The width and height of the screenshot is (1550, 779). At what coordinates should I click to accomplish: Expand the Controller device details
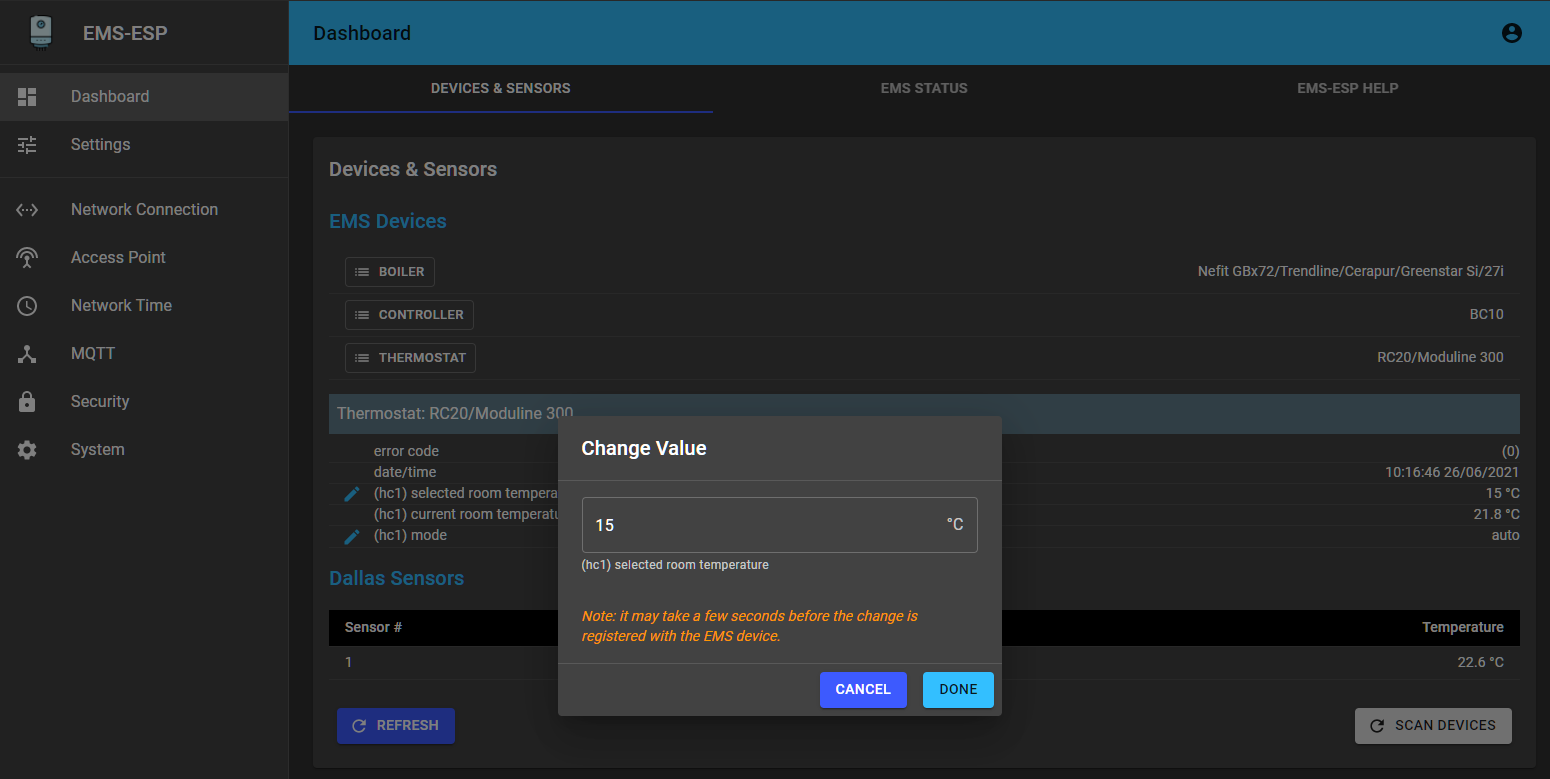409,315
